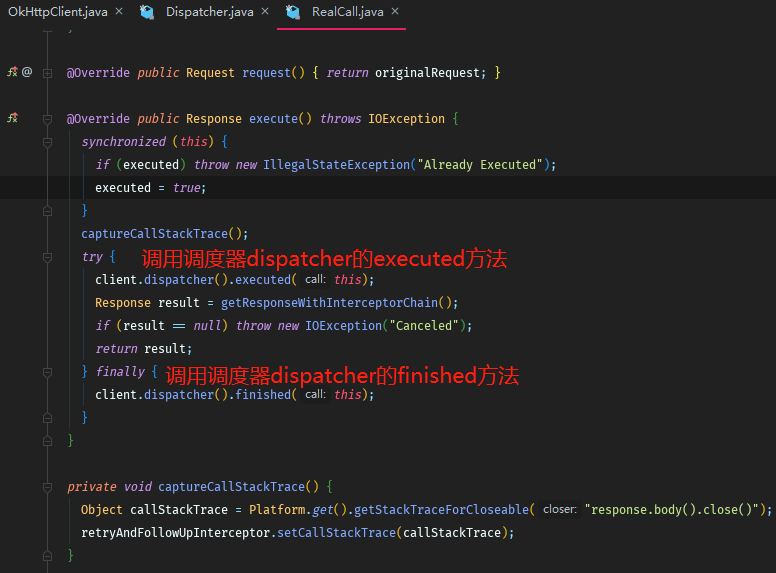The height and width of the screenshot is (573, 776).
Task: Click the "Already Executed" string literal
Action: pyautogui.click(x=480, y=165)
